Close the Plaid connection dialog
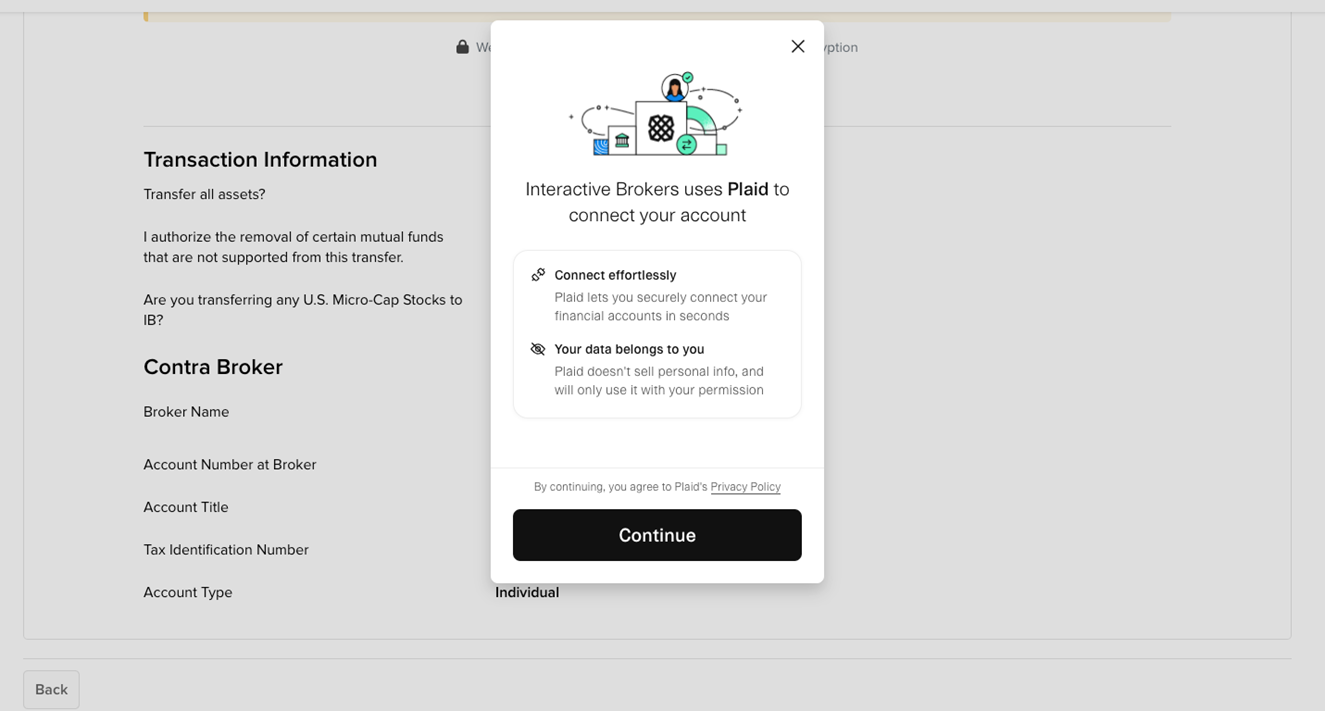1325x711 pixels. coord(797,47)
